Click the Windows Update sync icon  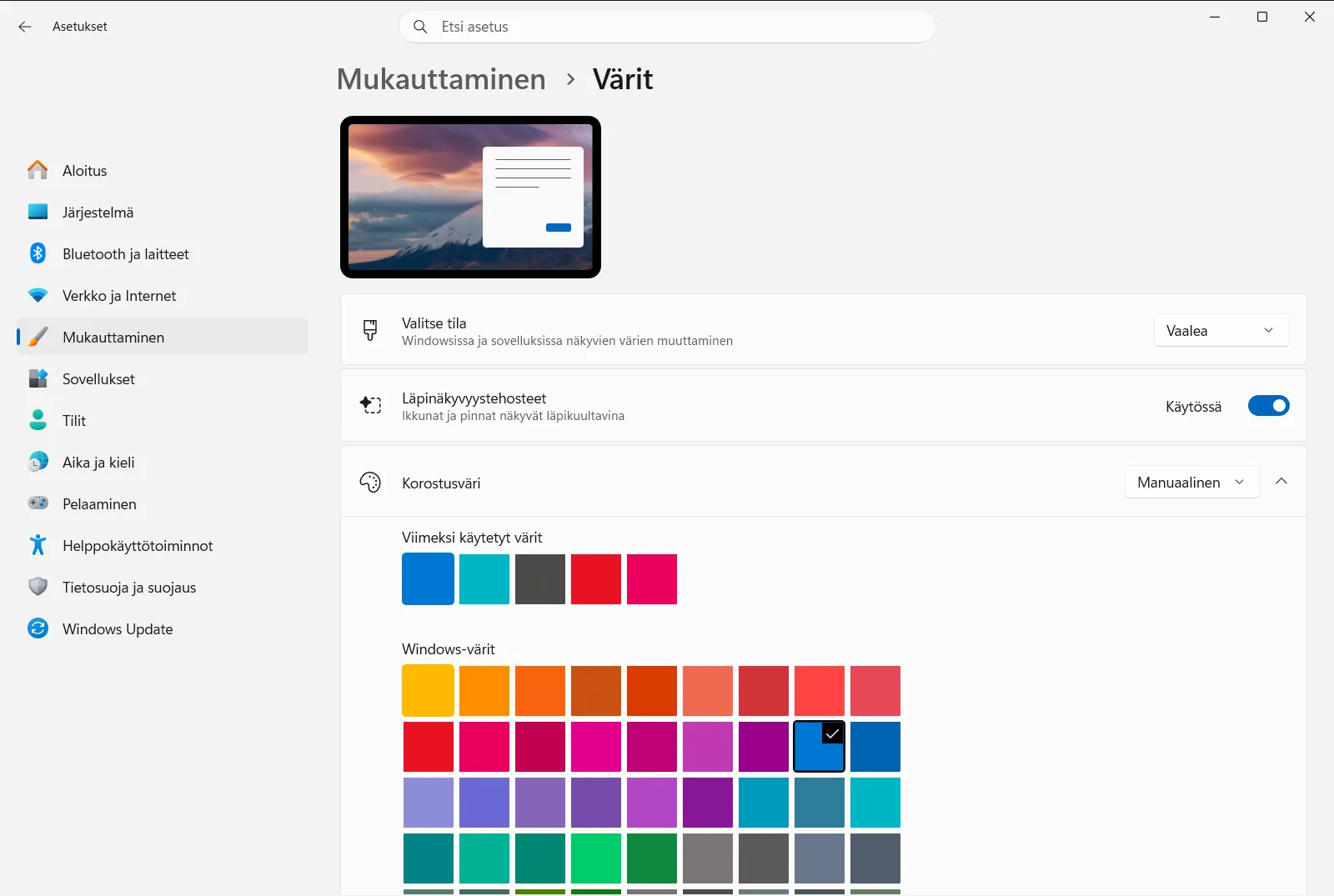[38, 628]
